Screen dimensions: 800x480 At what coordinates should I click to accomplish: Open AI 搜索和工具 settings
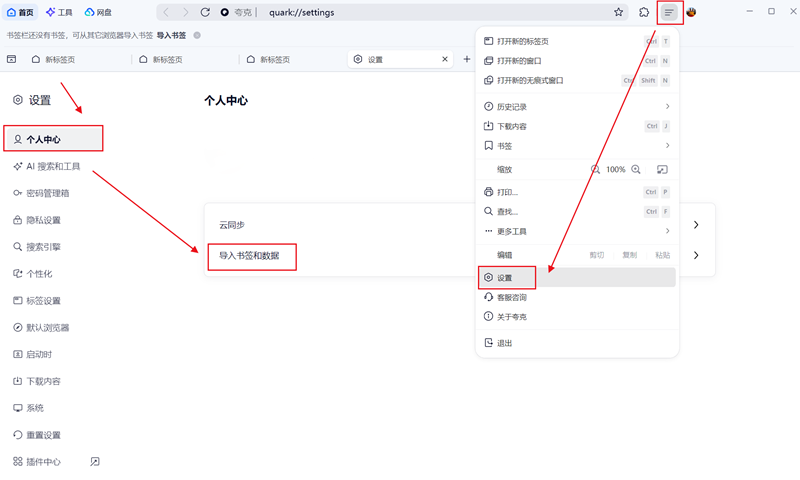(53, 166)
